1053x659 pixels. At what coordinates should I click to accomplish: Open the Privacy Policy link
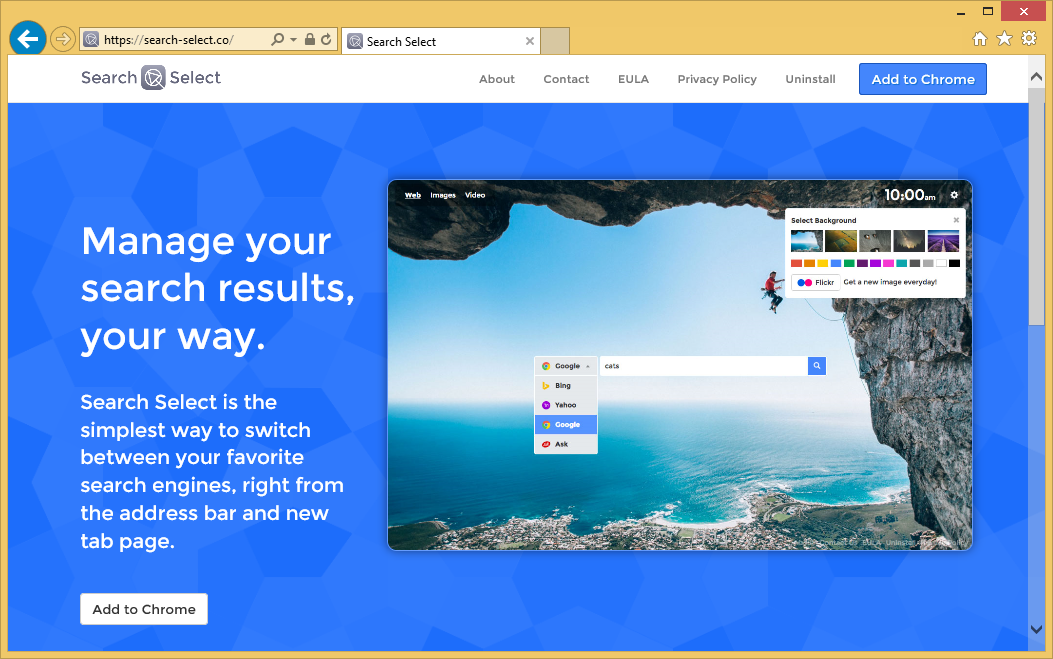(x=717, y=79)
